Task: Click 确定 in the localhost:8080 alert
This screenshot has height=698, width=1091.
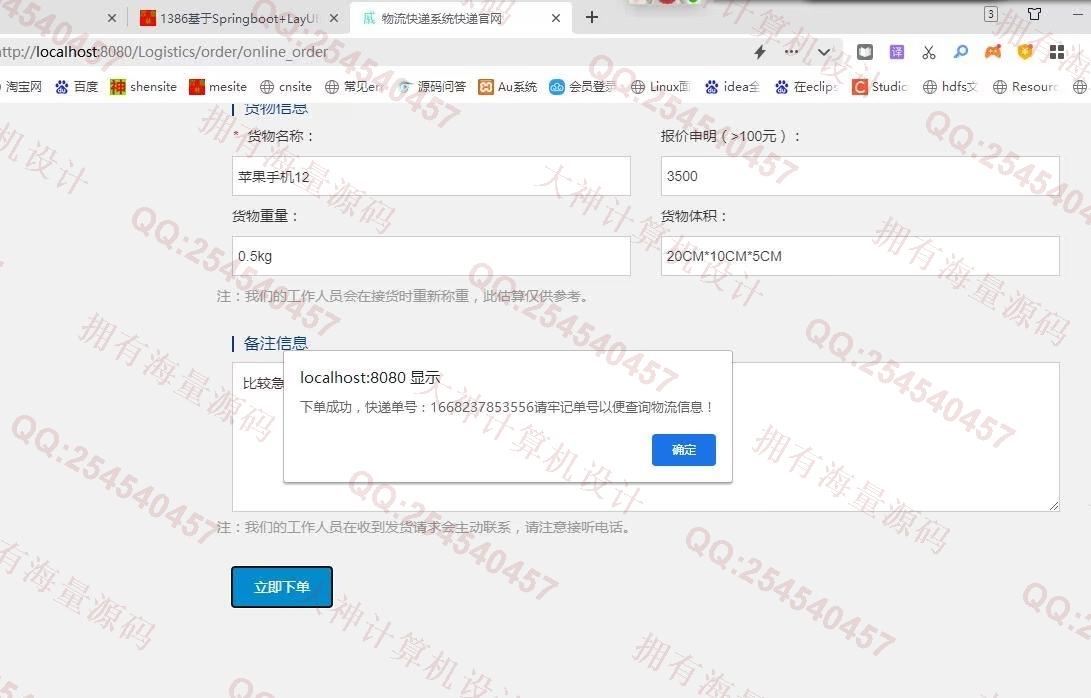Action: [x=683, y=450]
